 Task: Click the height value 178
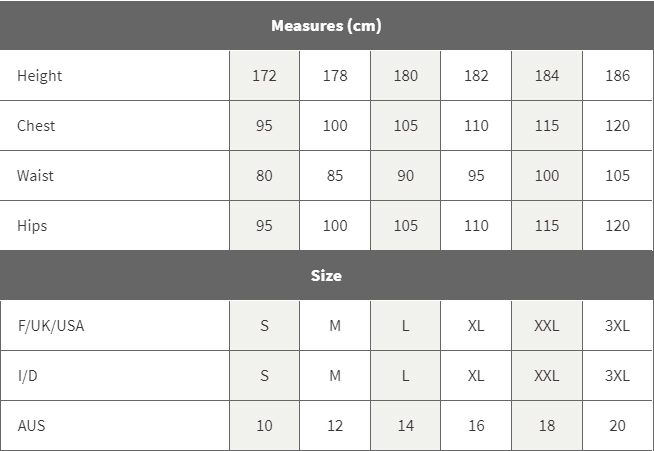tap(335, 76)
